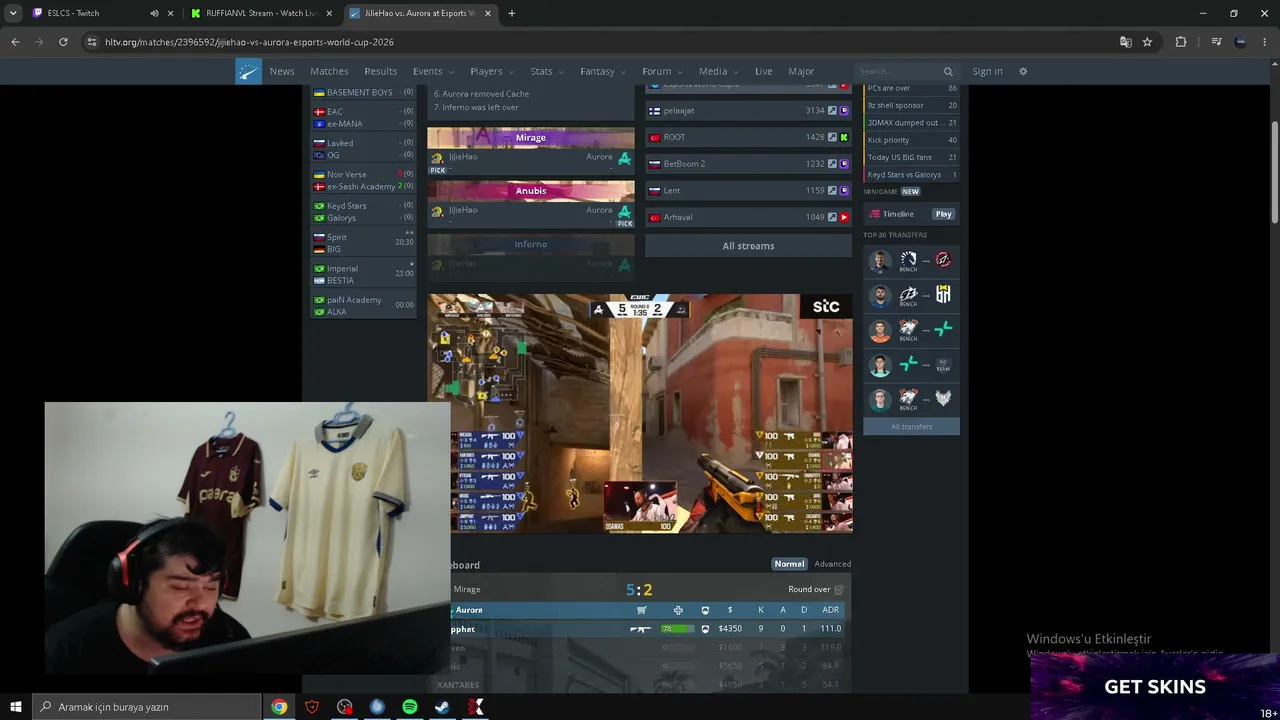1280x720 pixels.
Task: Go back to previous page
Action: click(15, 42)
